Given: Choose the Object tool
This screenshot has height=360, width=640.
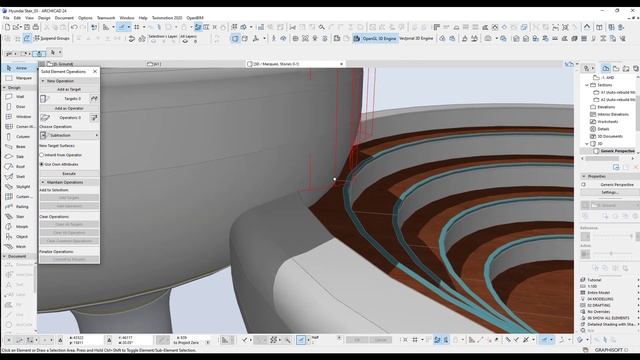Looking at the screenshot, I should tap(18, 237).
